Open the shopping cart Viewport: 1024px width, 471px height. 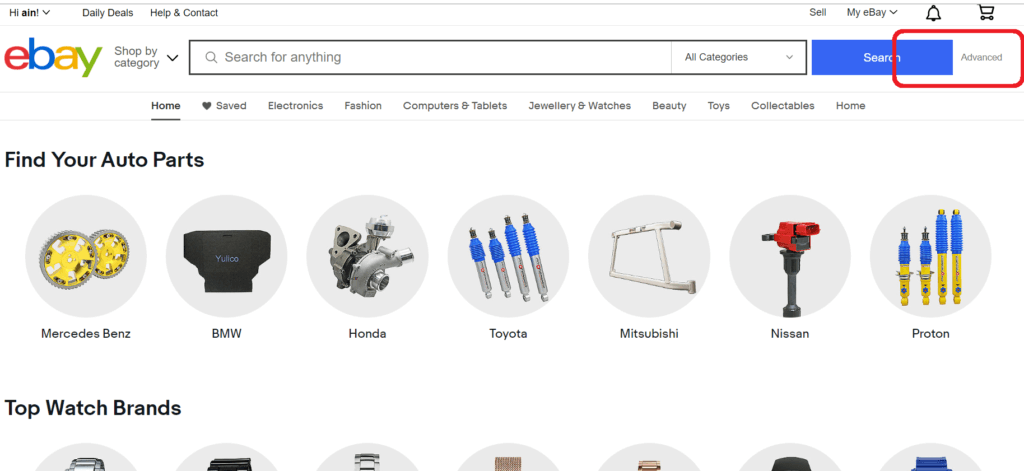pyautogui.click(x=986, y=13)
